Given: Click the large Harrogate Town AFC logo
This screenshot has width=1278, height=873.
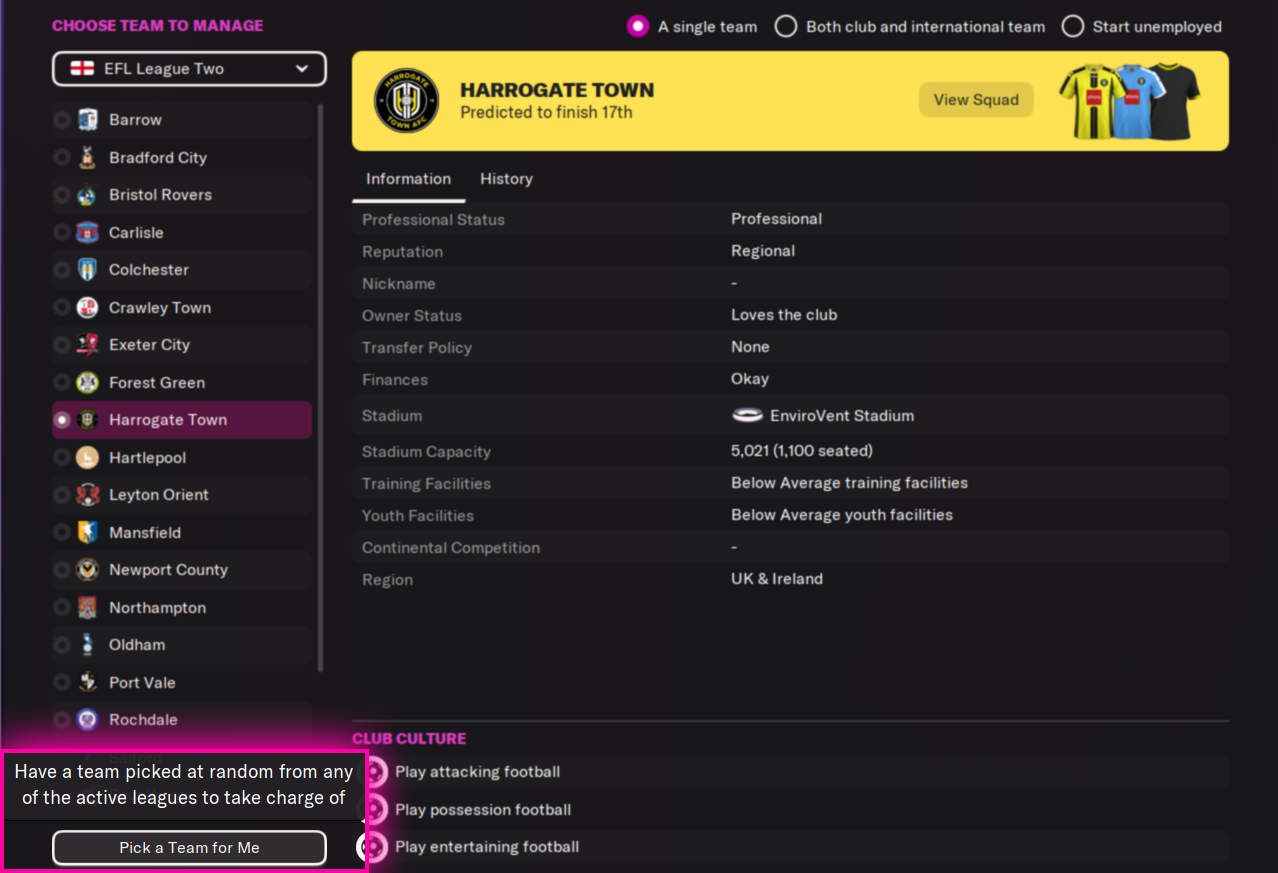Looking at the screenshot, I should coord(405,101).
